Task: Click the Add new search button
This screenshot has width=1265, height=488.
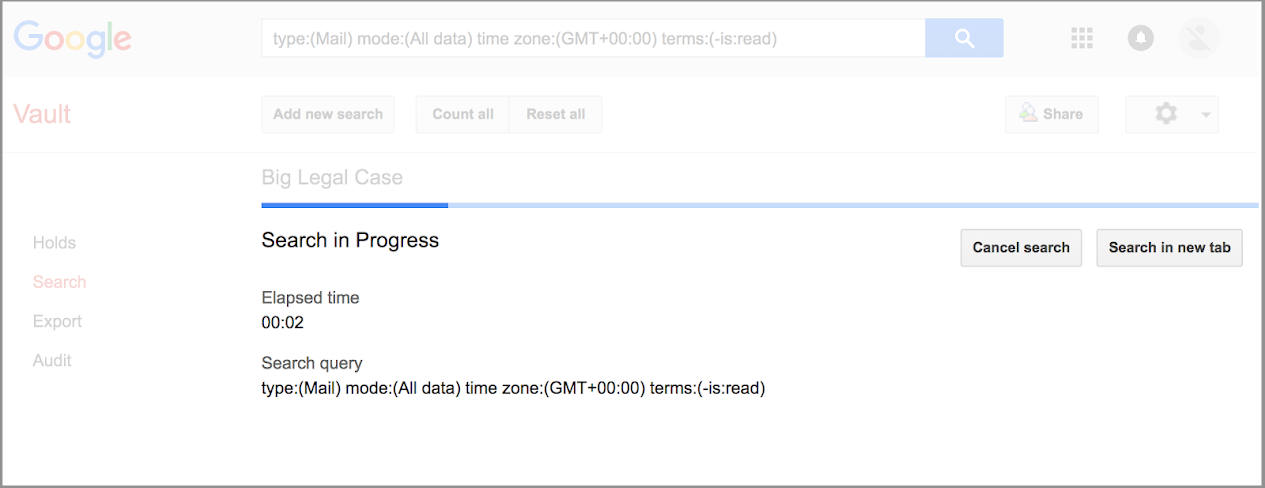Action: coord(328,114)
